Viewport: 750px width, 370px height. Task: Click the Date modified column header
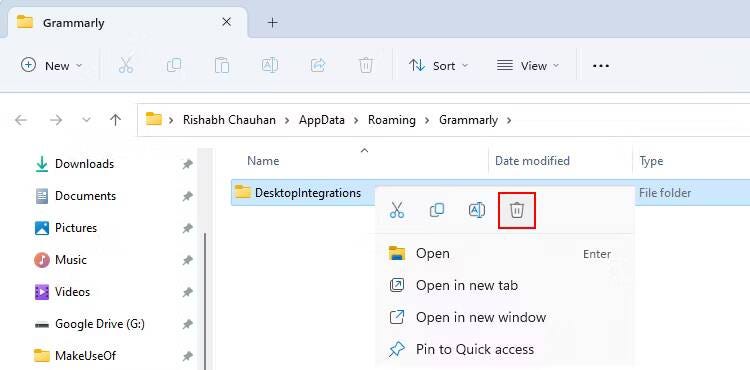pos(532,161)
